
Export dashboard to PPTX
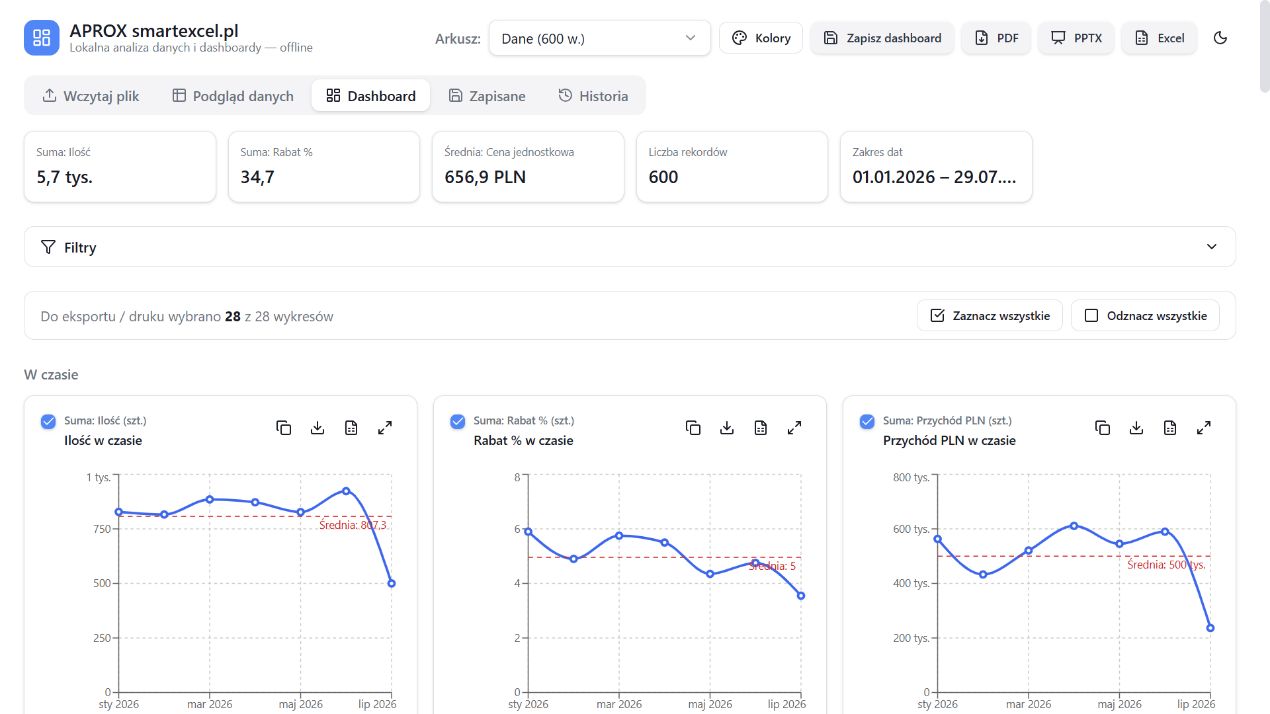tap(1076, 38)
